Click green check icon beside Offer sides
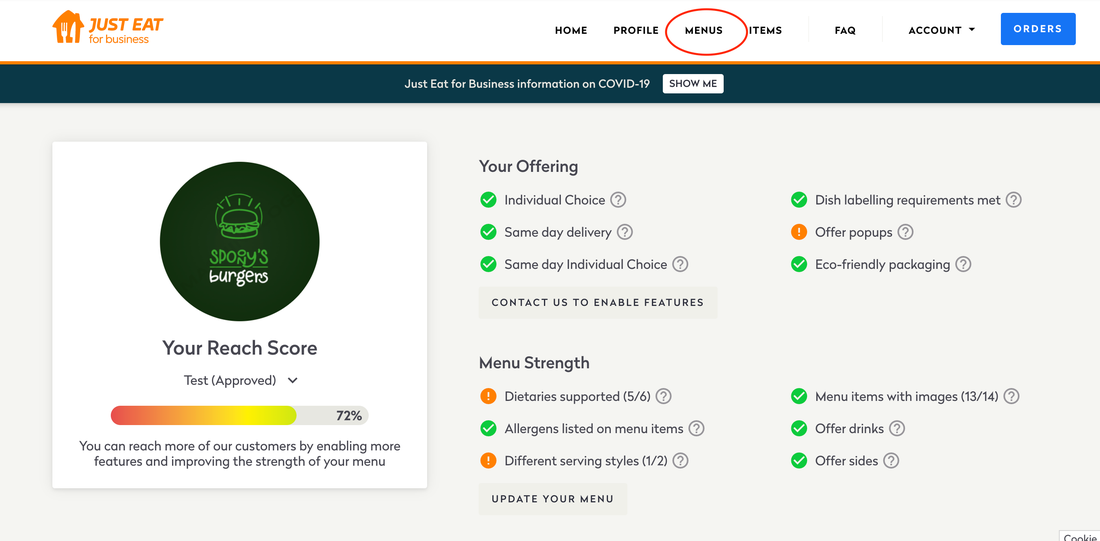Image resolution: width=1100 pixels, height=541 pixels. pyautogui.click(x=799, y=461)
